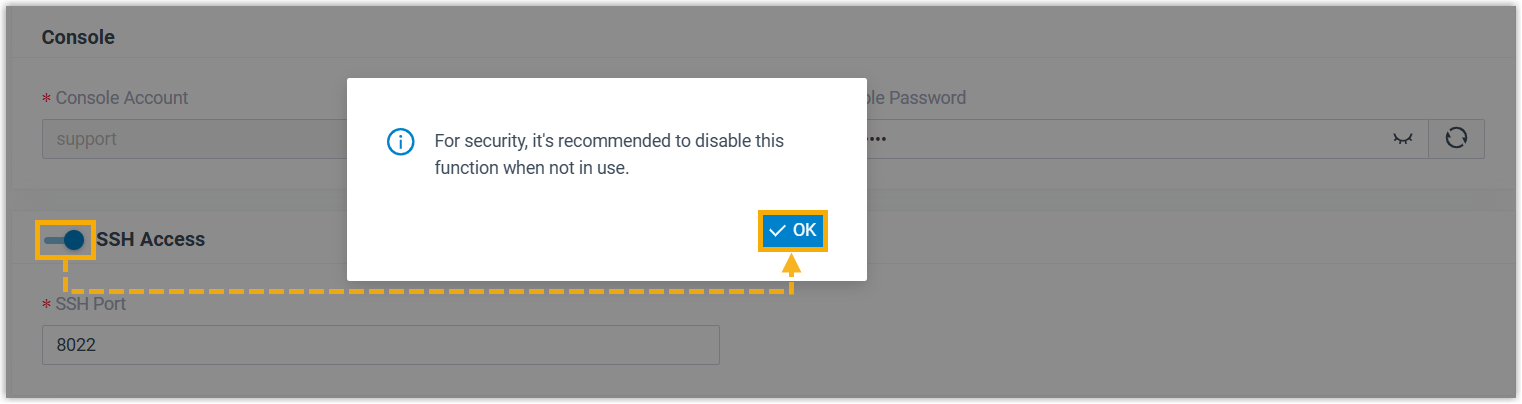The width and height of the screenshot is (1522, 404).
Task: Click OK to confirm the security notice
Action: [793, 231]
